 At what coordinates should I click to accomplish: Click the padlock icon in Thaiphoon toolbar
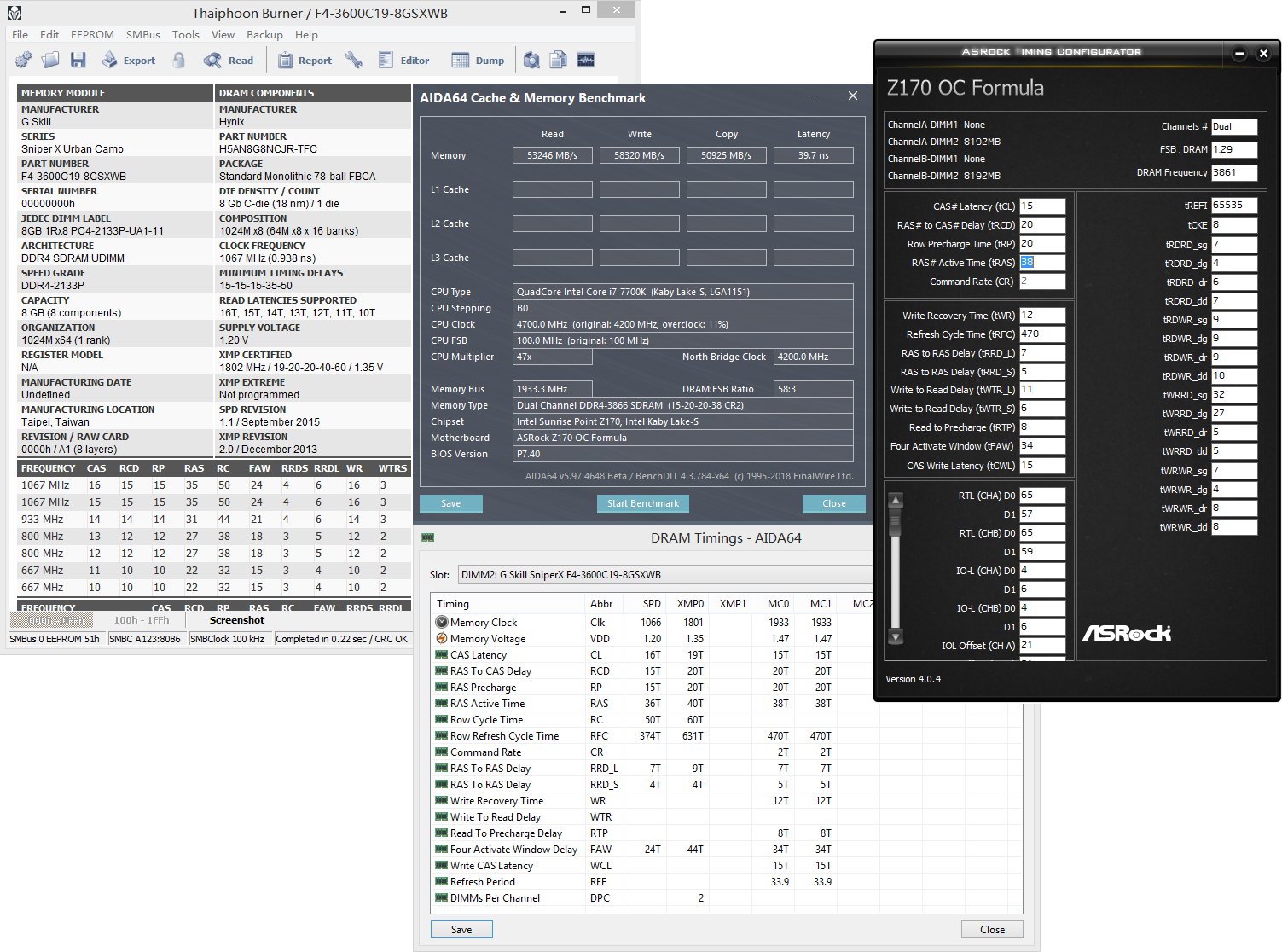click(179, 60)
